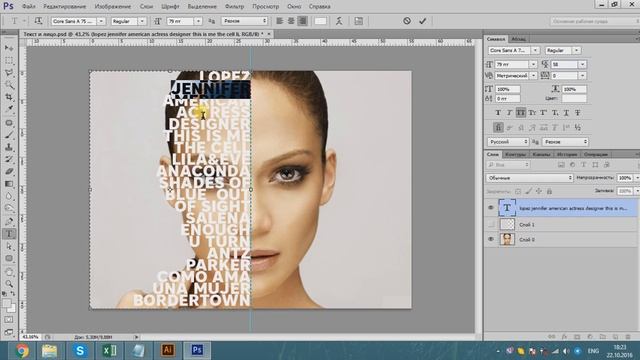Screen dimensions: 640x360
Task: Select the Hand tool
Action: (x=9, y=271)
